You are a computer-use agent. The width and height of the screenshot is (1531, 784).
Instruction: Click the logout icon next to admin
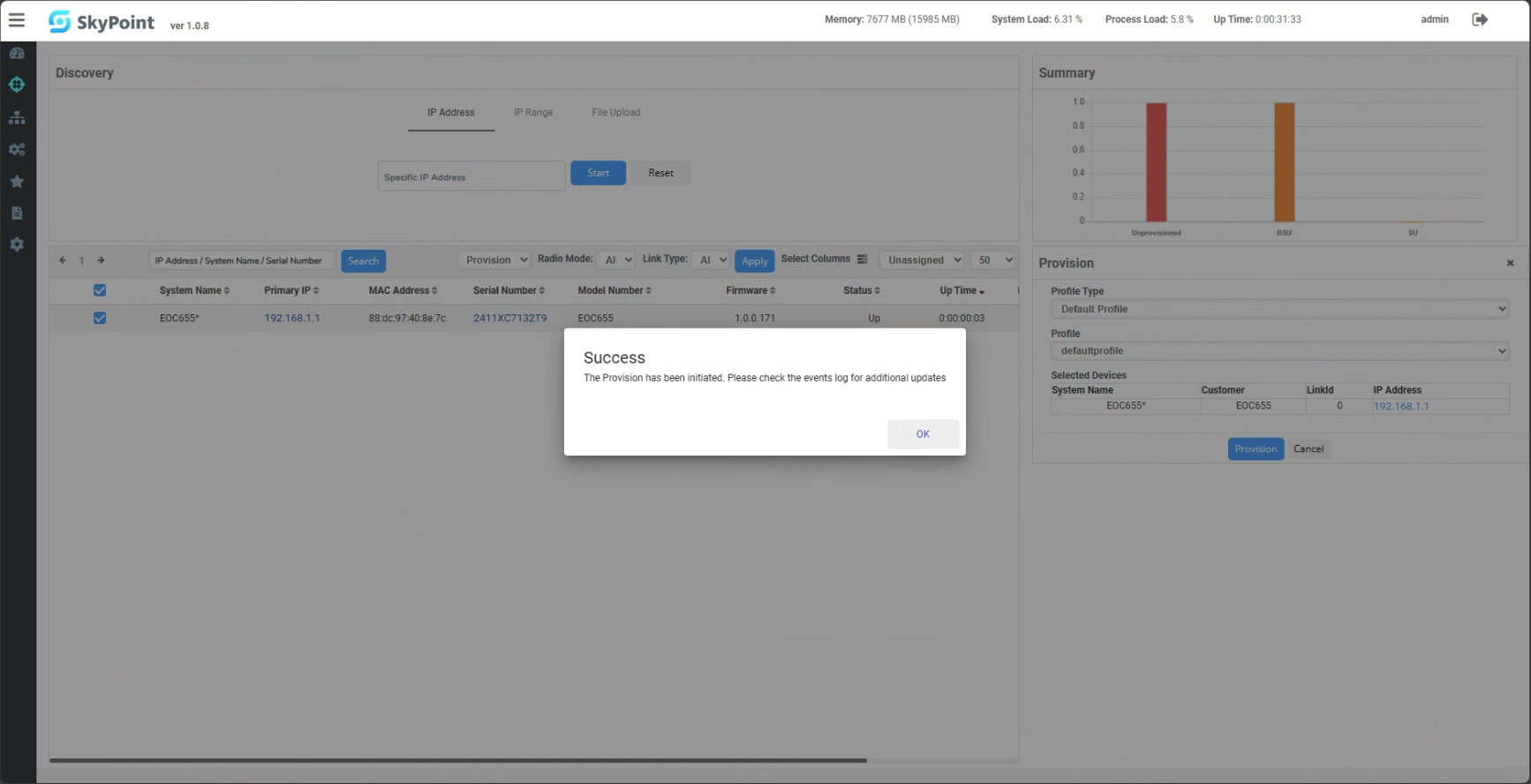[1480, 19]
